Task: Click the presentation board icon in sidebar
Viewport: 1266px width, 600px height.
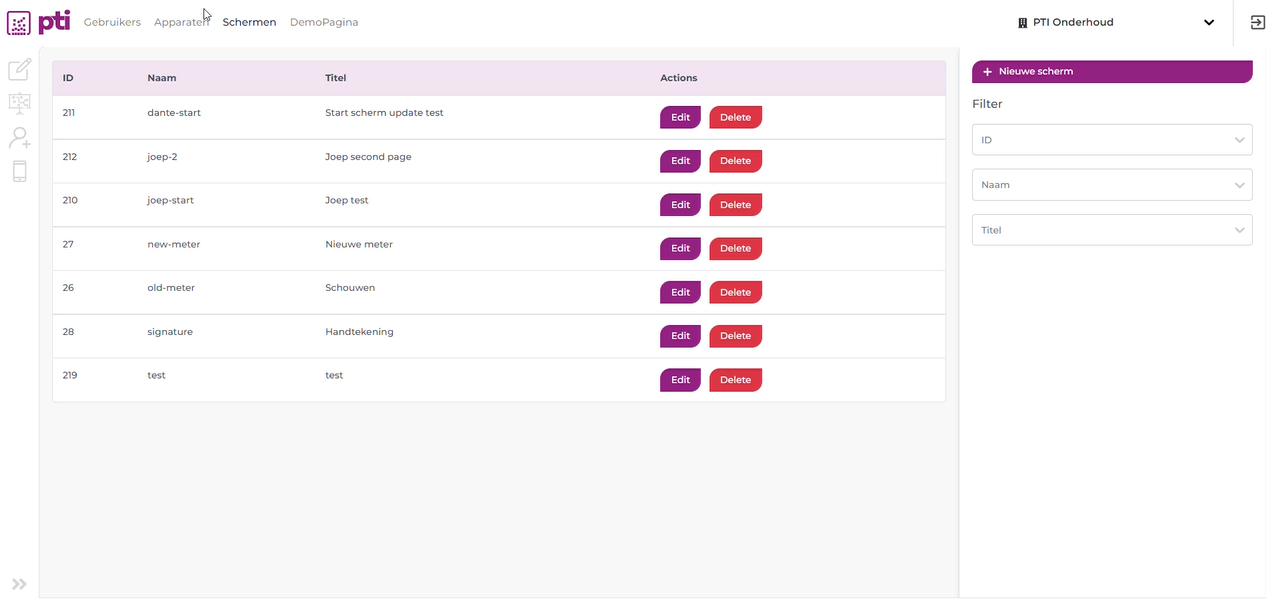Action: [x=19, y=103]
